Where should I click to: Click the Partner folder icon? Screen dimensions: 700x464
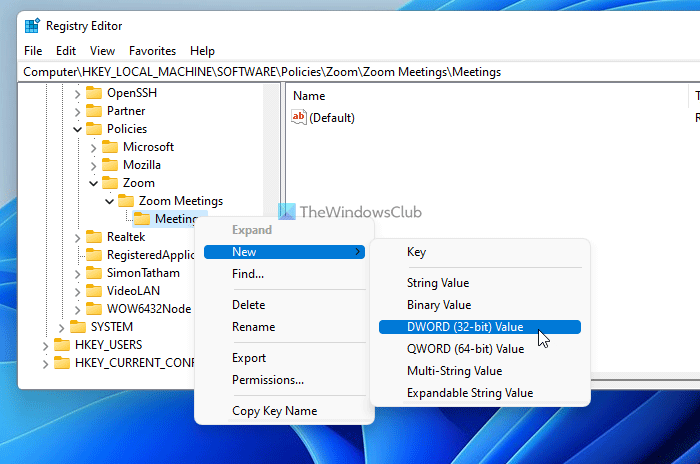click(94, 111)
